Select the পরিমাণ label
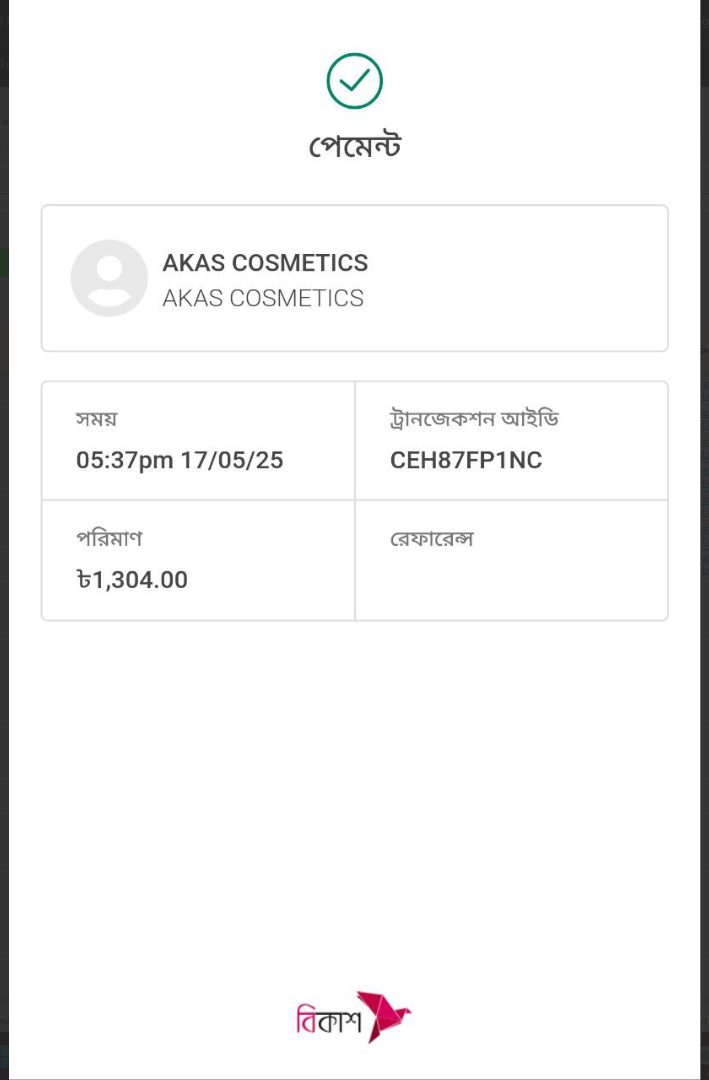Image resolution: width=709 pixels, height=1080 pixels. pyautogui.click(x=109, y=538)
